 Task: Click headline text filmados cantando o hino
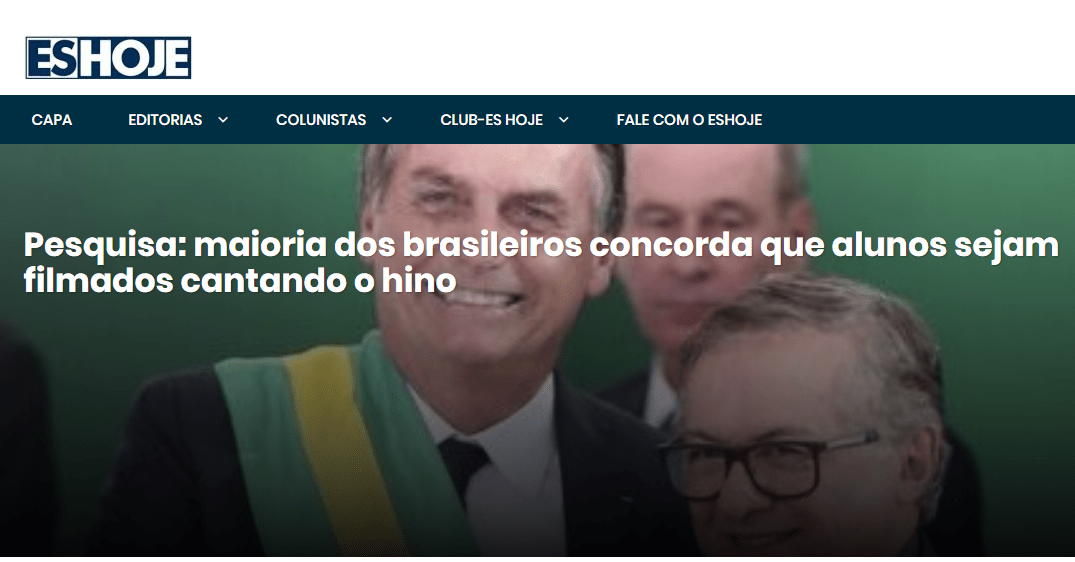(x=240, y=281)
